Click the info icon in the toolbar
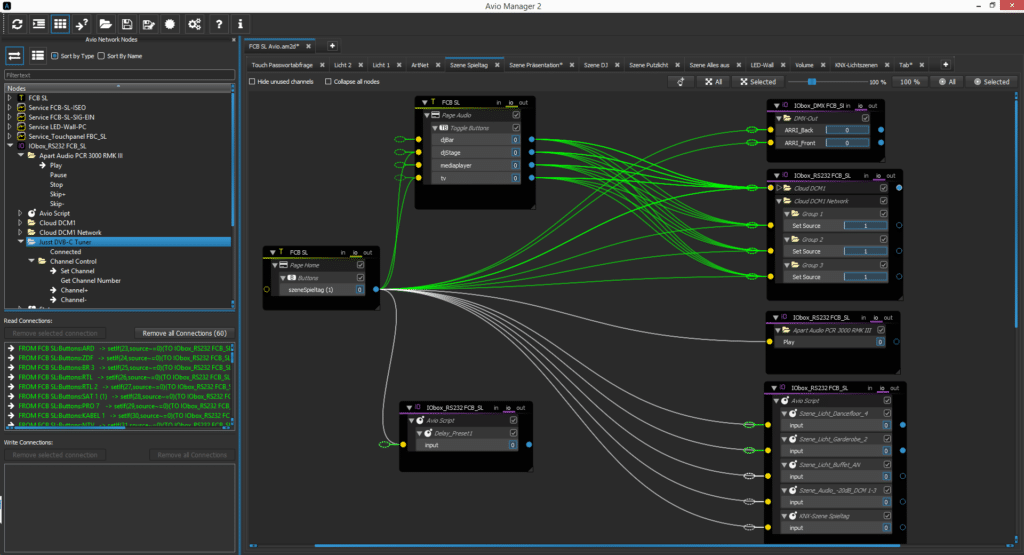The height and width of the screenshot is (555, 1024). tap(240, 23)
